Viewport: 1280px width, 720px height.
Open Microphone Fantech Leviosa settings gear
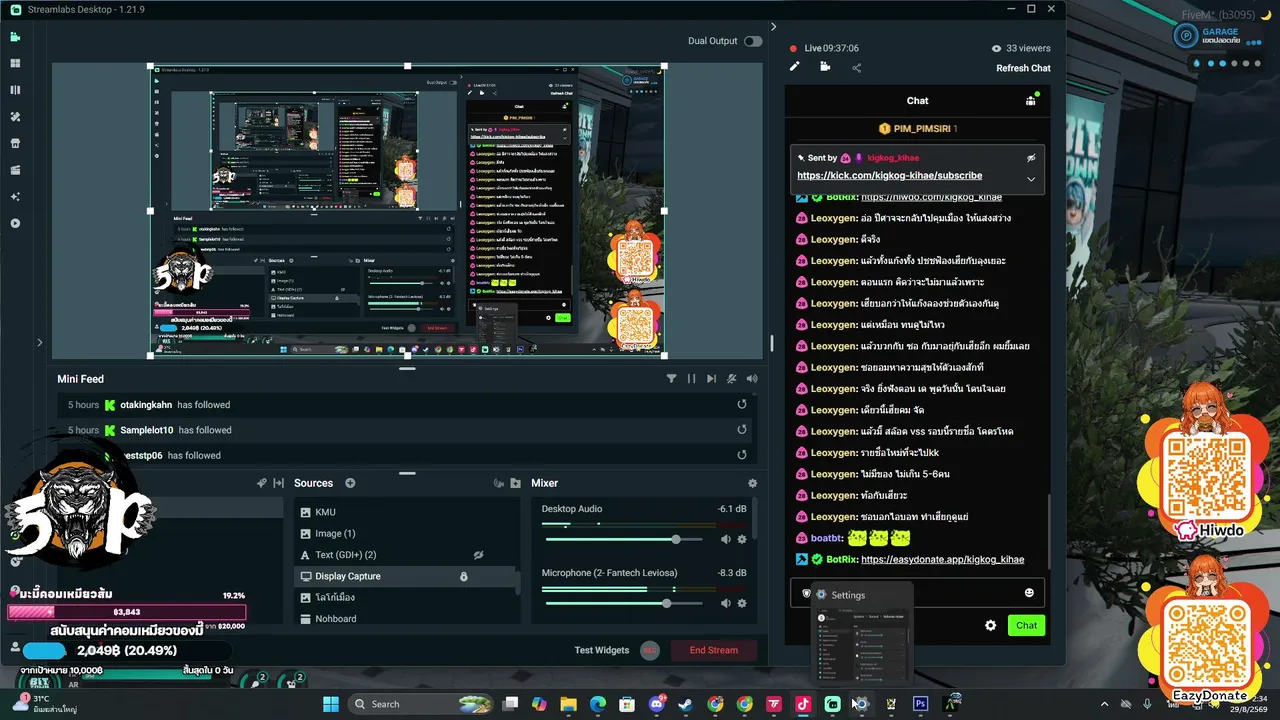(742, 603)
